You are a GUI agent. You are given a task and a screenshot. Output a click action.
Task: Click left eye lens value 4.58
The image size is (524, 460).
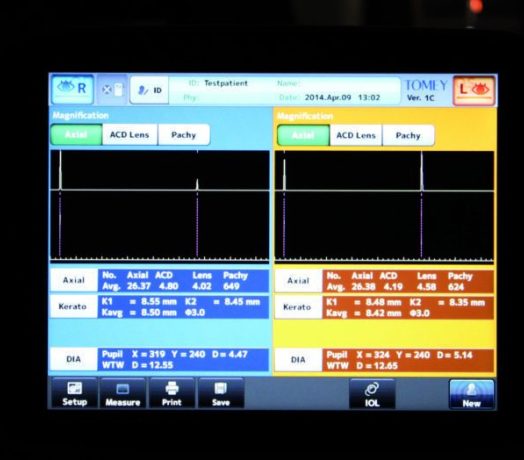pyautogui.click(x=426, y=287)
